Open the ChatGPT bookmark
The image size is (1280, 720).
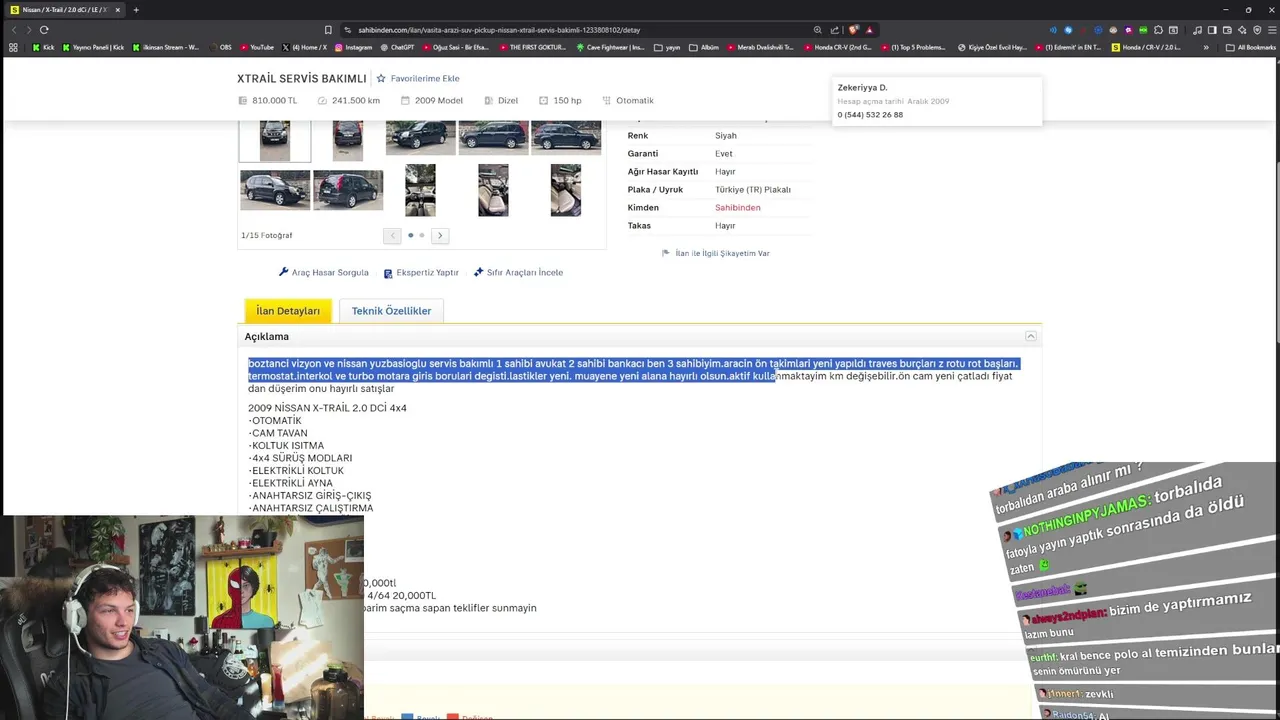coord(397,47)
